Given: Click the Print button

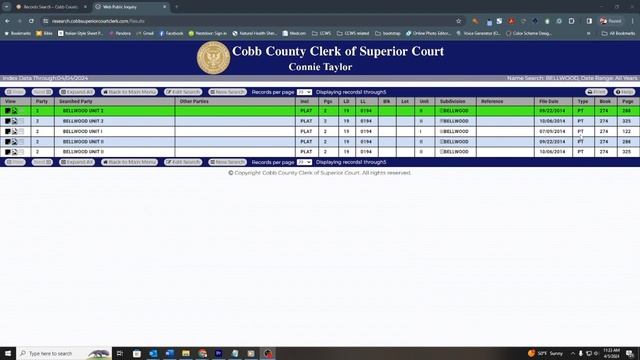Looking at the screenshot, I should click(596, 92).
